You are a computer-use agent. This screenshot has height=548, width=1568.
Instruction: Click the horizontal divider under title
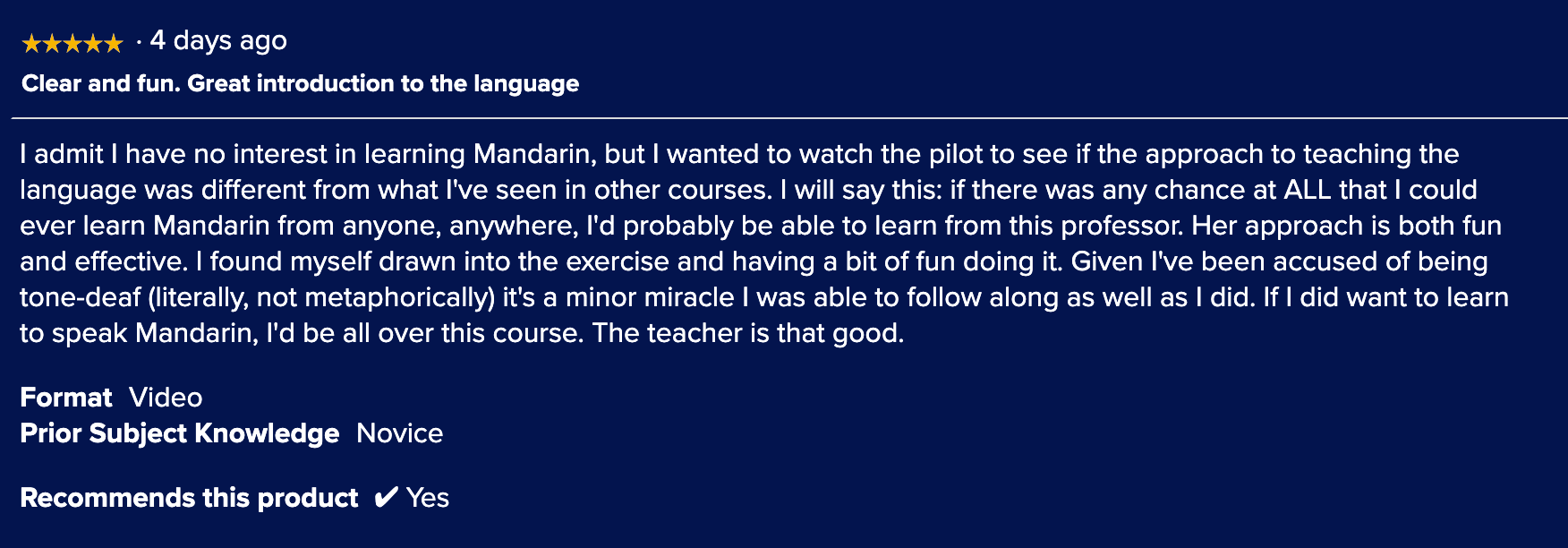point(789,117)
